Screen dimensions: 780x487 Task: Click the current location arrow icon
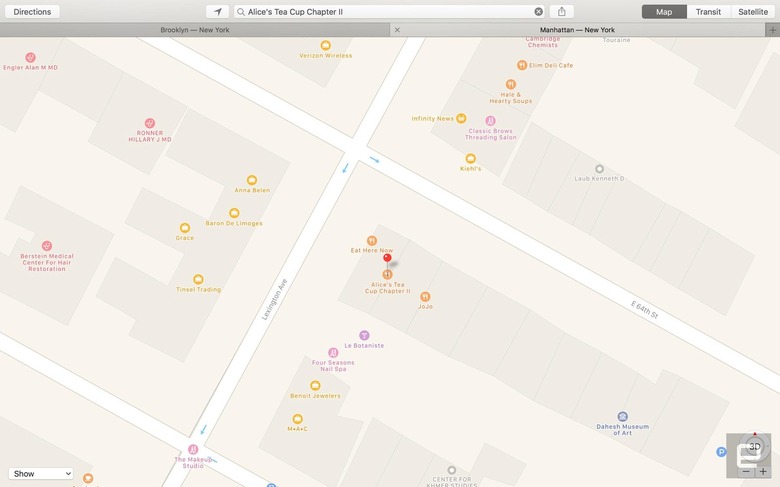217,11
